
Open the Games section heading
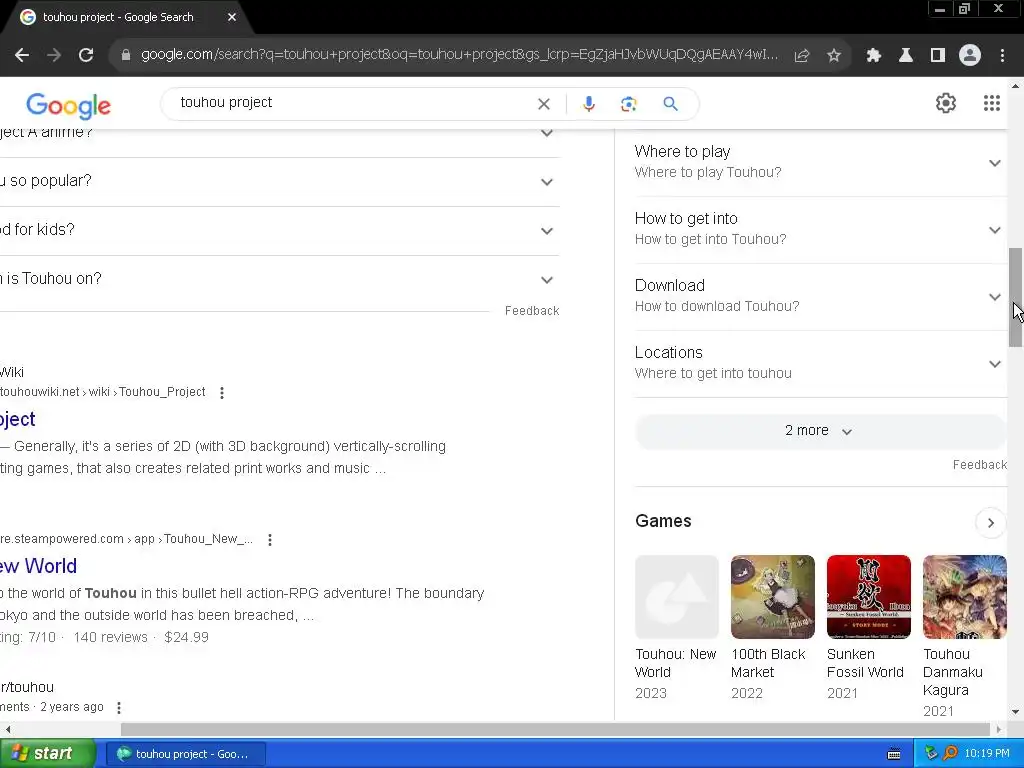coord(663,521)
